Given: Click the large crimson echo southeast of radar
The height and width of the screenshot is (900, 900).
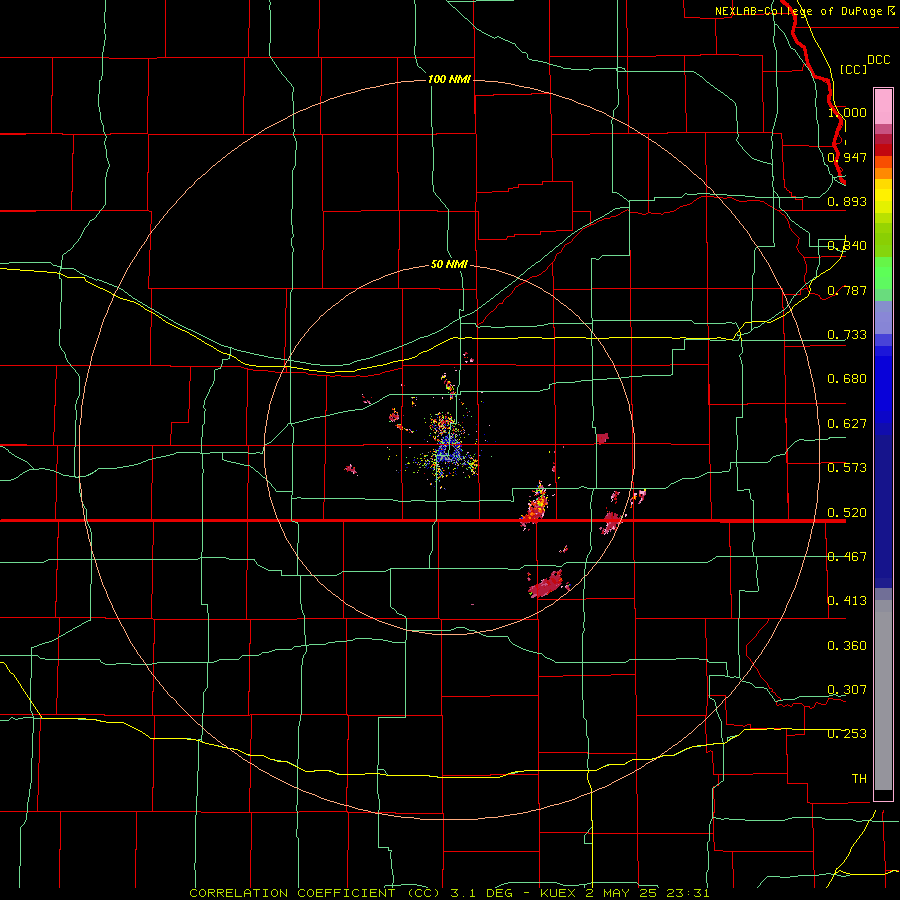Looking at the screenshot, I should click(546, 585).
